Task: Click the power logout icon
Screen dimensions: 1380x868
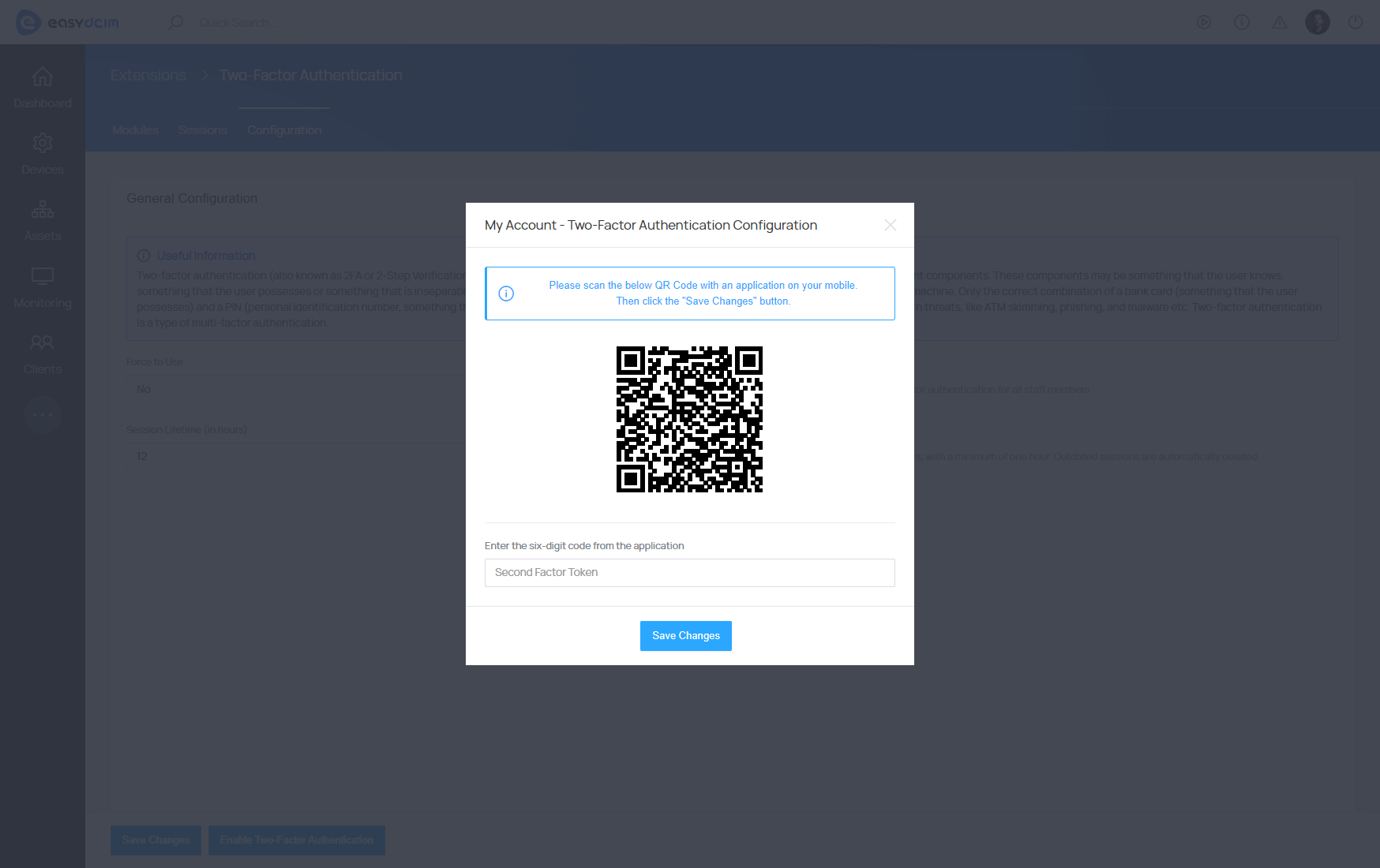Action: coord(1356,22)
